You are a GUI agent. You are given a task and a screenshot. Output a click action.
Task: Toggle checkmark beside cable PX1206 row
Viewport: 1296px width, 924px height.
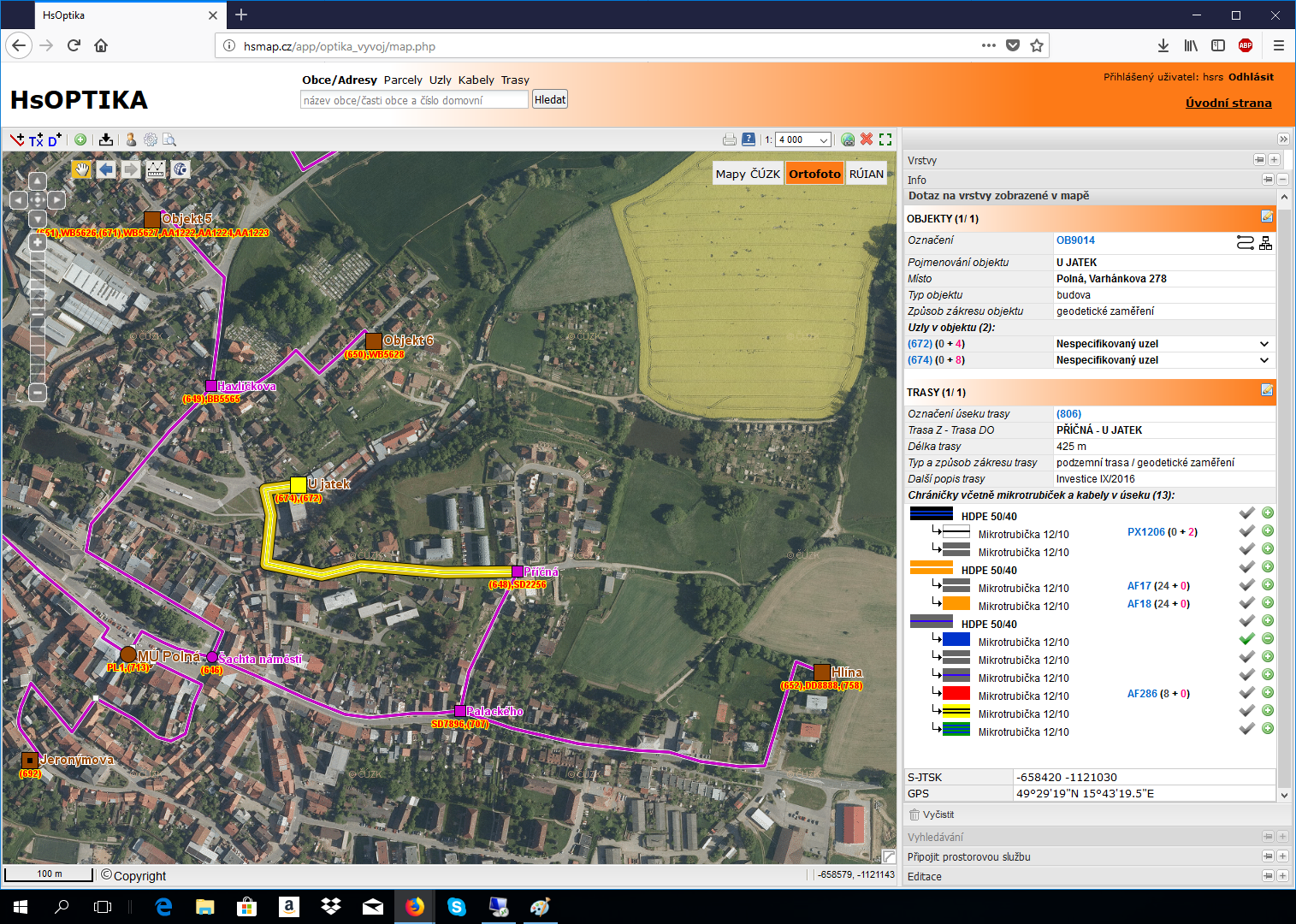[1247, 531]
